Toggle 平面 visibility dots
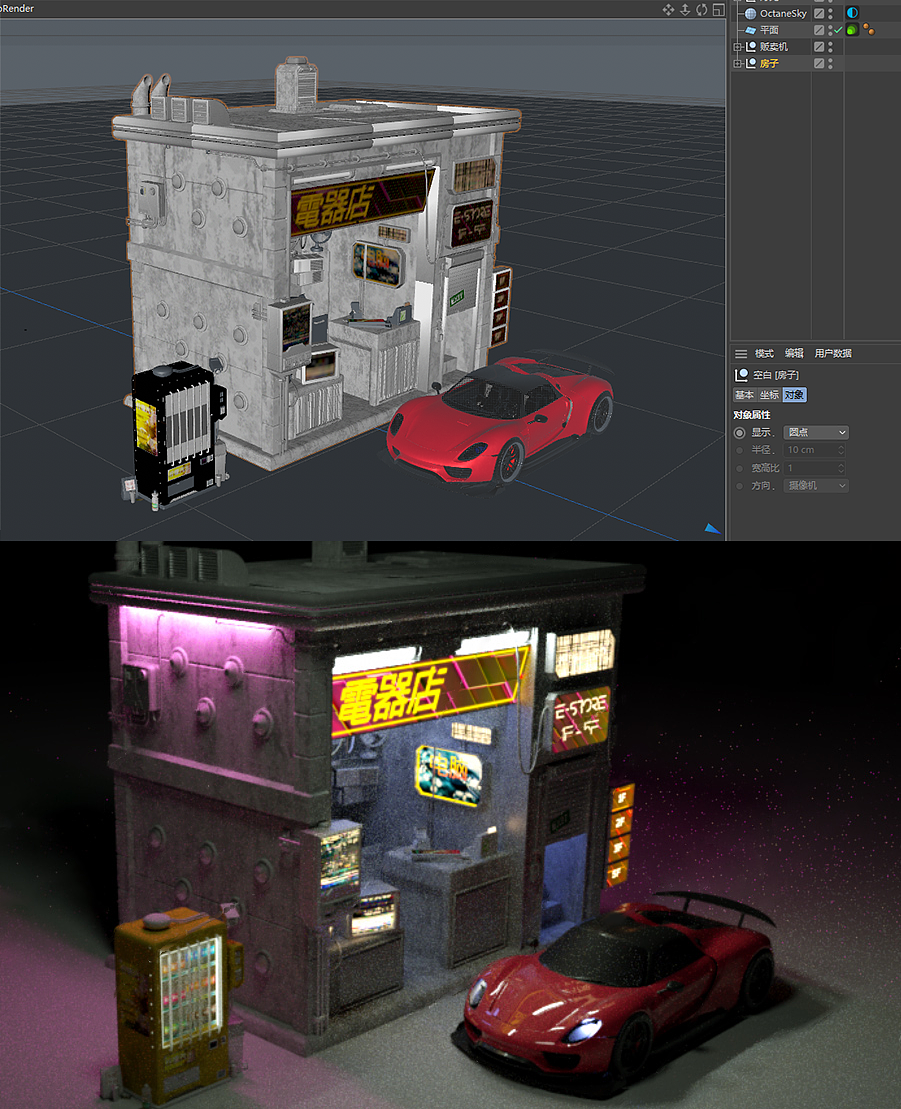Image resolution: width=901 pixels, height=1109 pixels. (830, 30)
